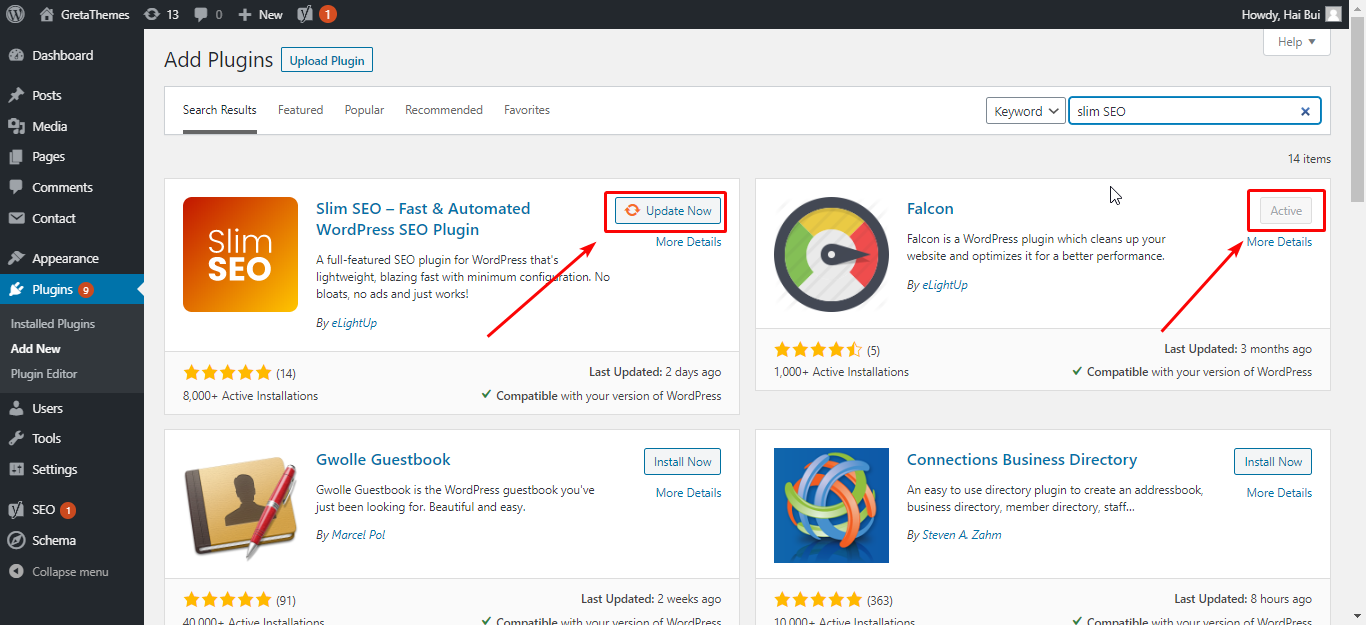Image resolution: width=1366 pixels, height=625 pixels.
Task: Open More Details for Connections Business Directory
Action: (1279, 493)
